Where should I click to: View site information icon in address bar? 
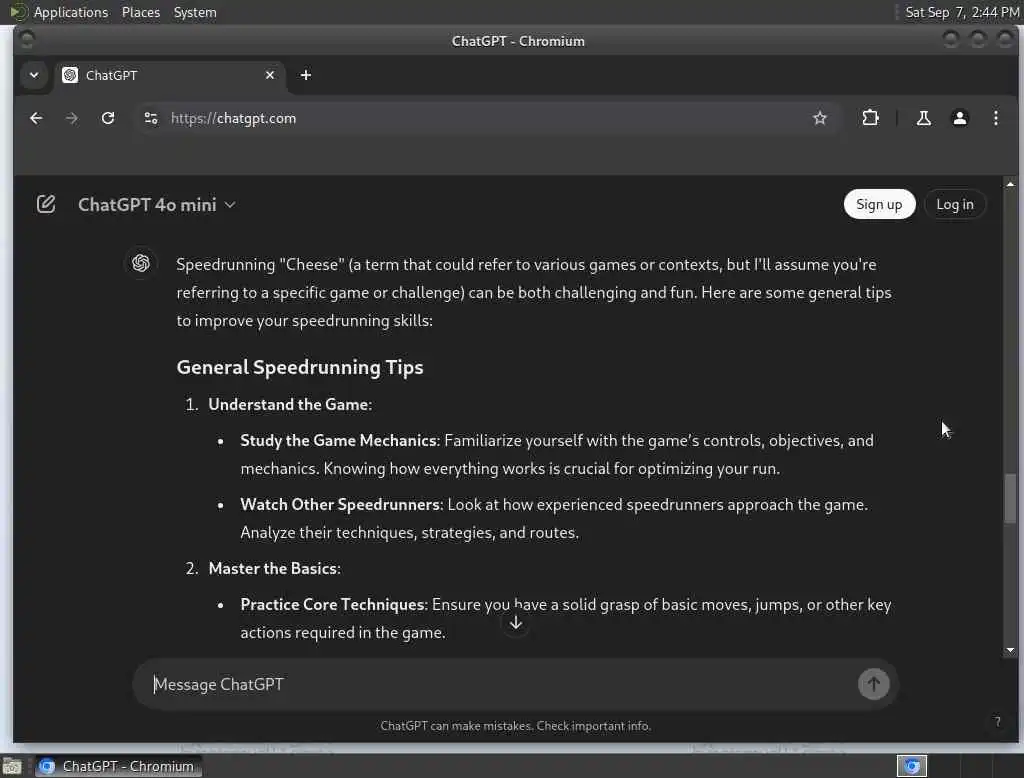pyautogui.click(x=151, y=118)
